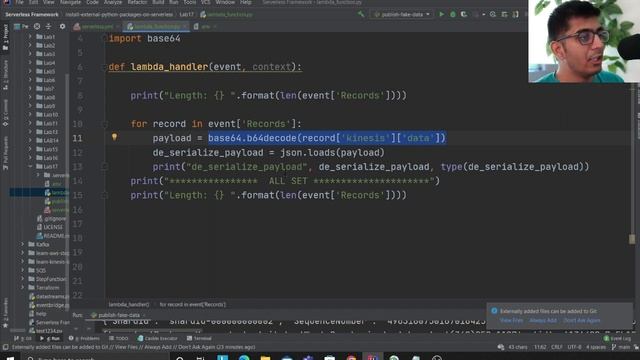640x360 pixels.
Task: Open the Project view mode dropdown
Action: [21, 27]
